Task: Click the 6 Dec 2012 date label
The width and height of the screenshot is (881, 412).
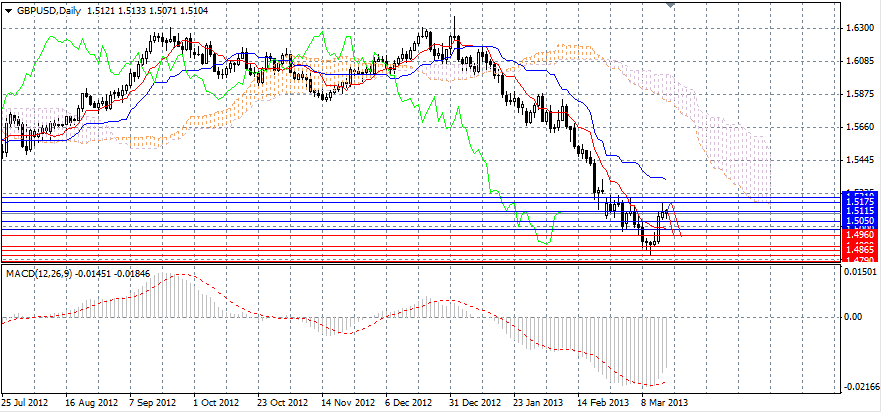Action: (x=407, y=402)
